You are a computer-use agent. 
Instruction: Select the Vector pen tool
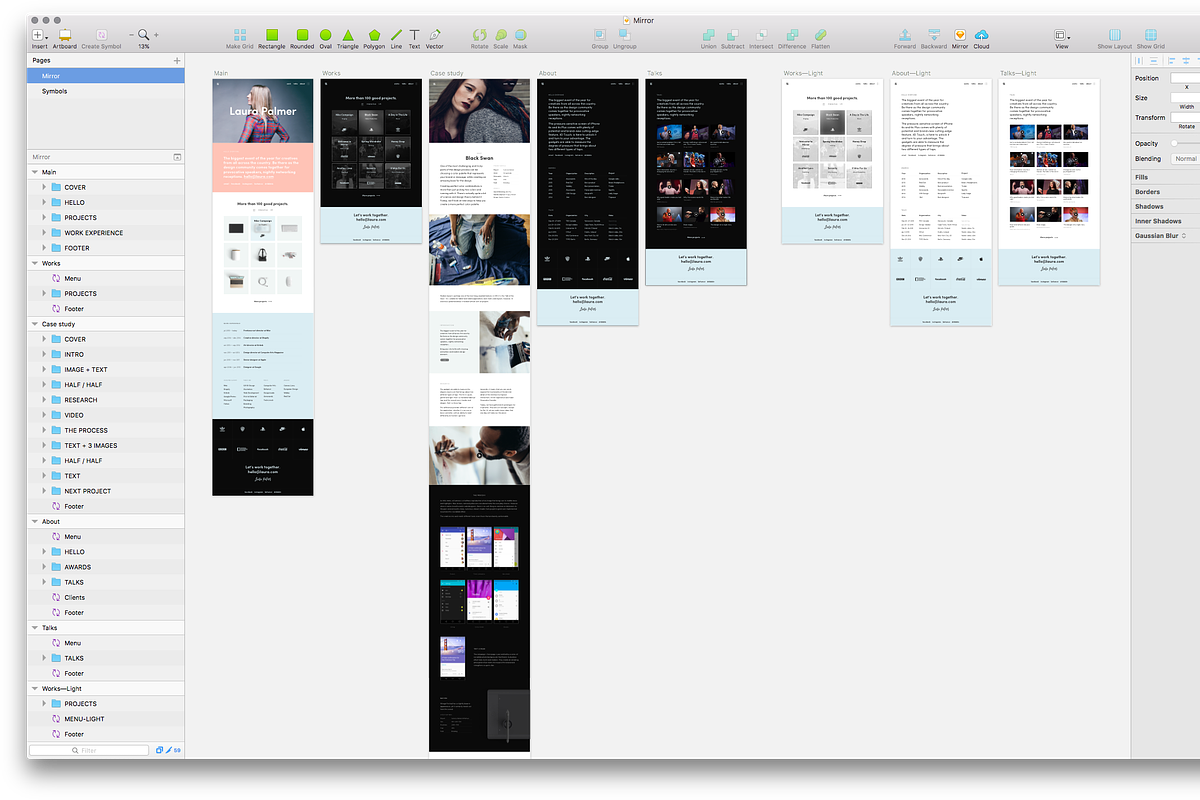pyautogui.click(x=435, y=35)
